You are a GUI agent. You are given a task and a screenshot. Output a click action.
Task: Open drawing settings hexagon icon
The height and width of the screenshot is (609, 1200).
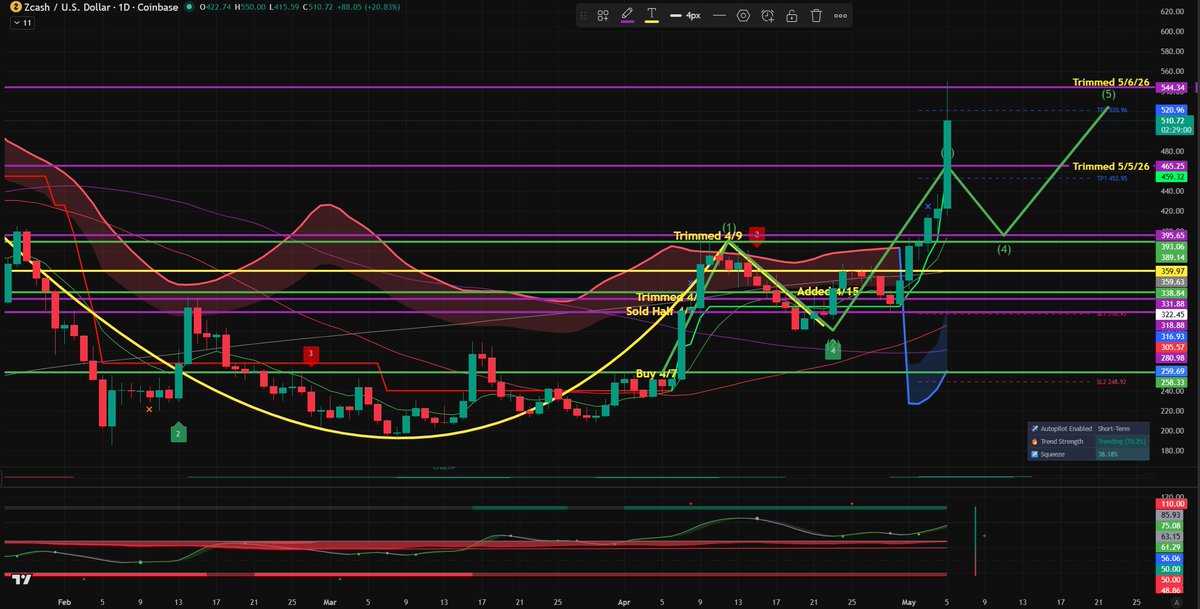coord(744,15)
